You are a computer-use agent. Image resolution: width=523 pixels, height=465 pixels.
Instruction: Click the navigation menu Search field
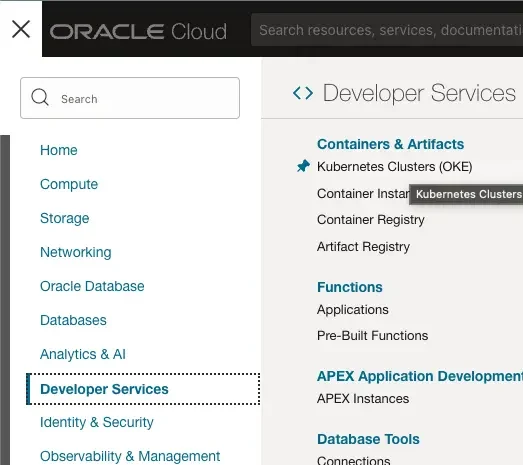pos(130,98)
